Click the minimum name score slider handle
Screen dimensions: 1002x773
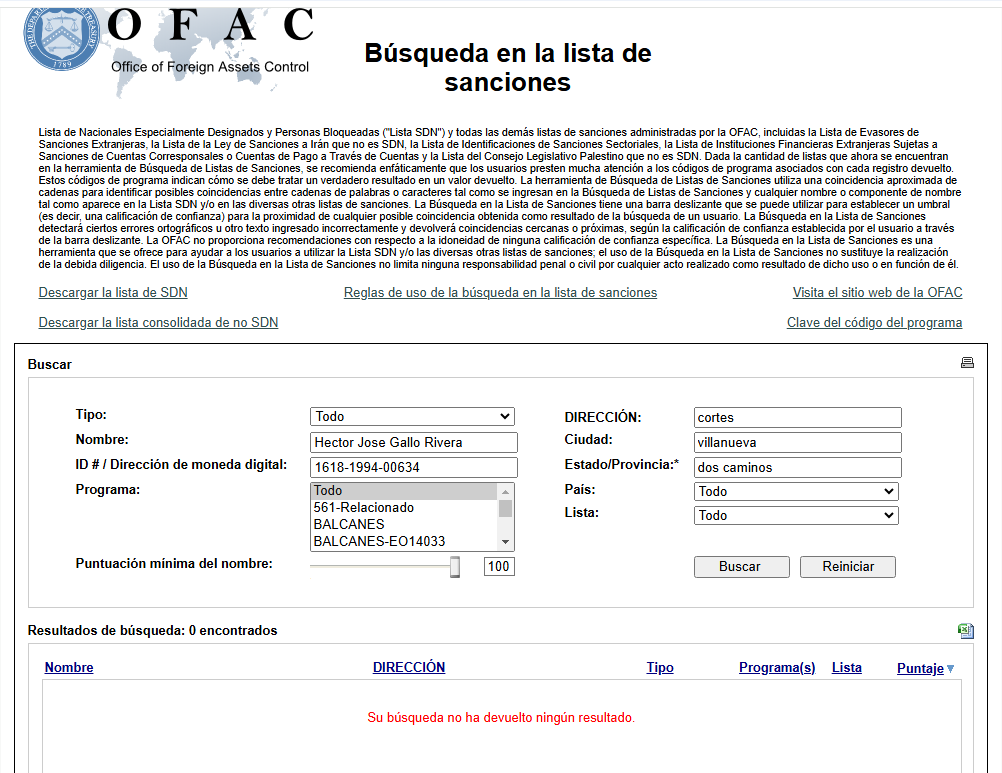click(455, 567)
